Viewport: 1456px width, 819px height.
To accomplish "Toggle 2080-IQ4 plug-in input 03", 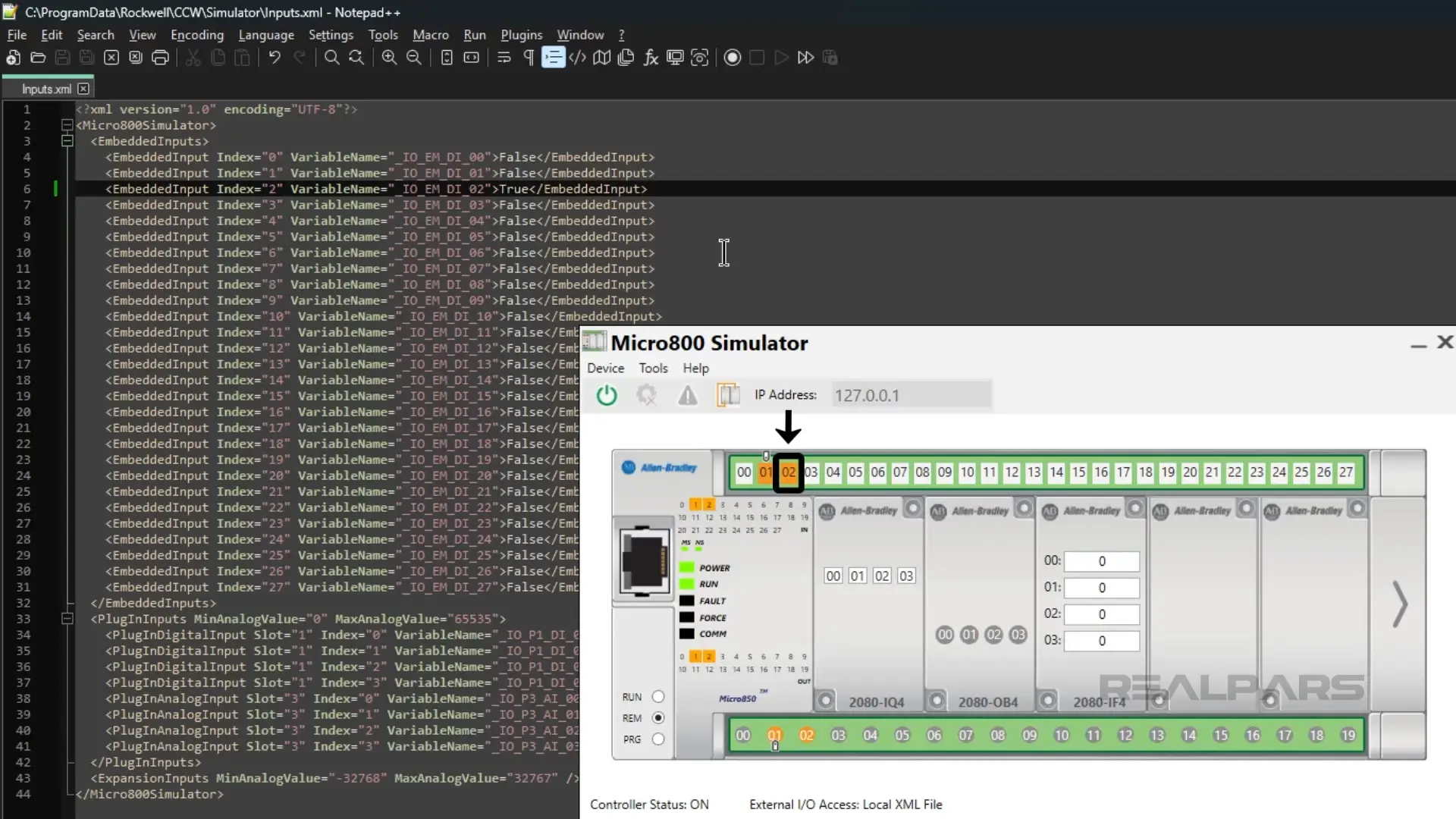I will (905, 576).
